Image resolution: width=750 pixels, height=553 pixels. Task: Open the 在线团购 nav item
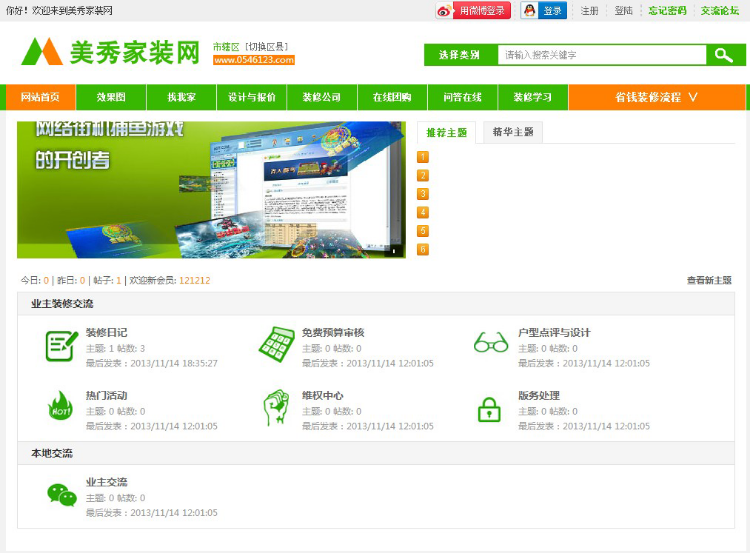[x=392, y=97]
